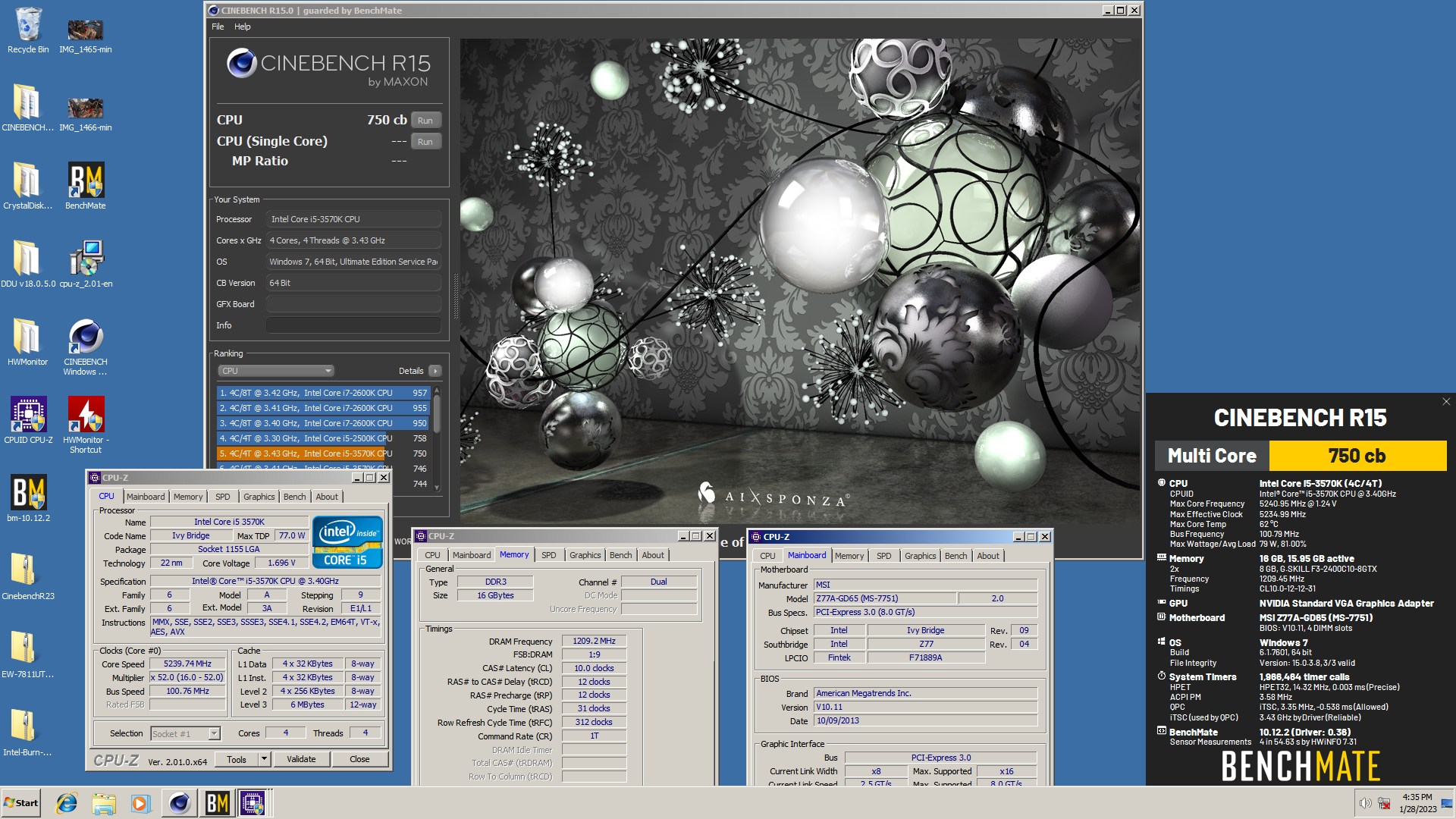This screenshot has height=819, width=1456.
Task: Open the Start menu
Action: 21,803
